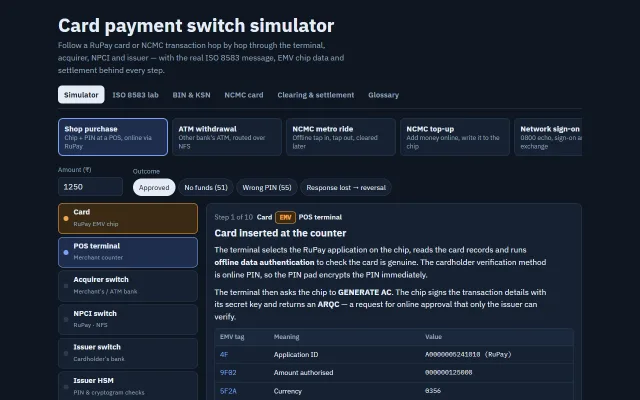Viewport: 640px width, 400px height.
Task: Switch to the Simulator tab
Action: [x=81, y=95]
